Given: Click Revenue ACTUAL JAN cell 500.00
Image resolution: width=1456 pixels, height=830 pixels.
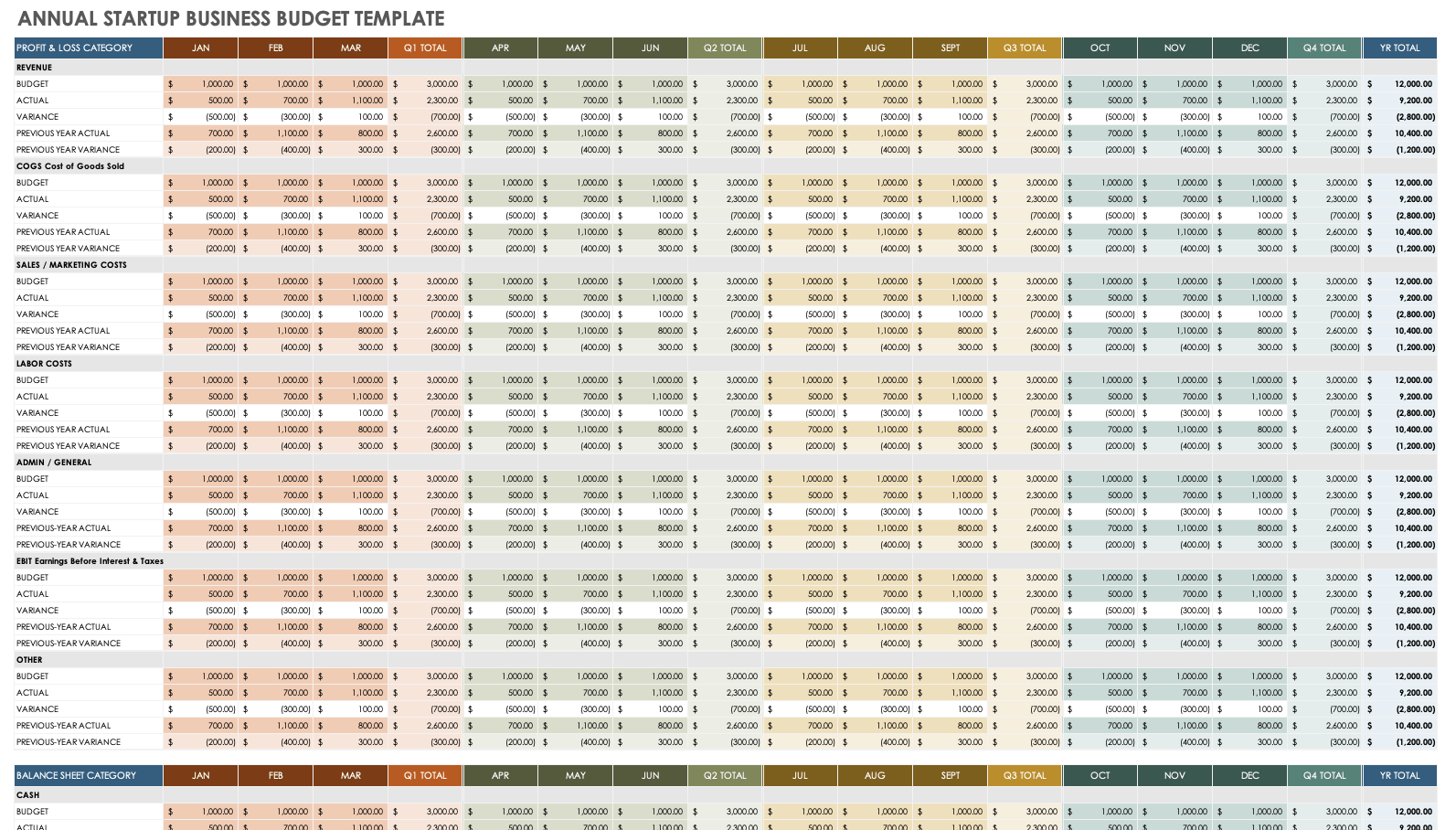Looking at the screenshot, I should pos(201,101).
